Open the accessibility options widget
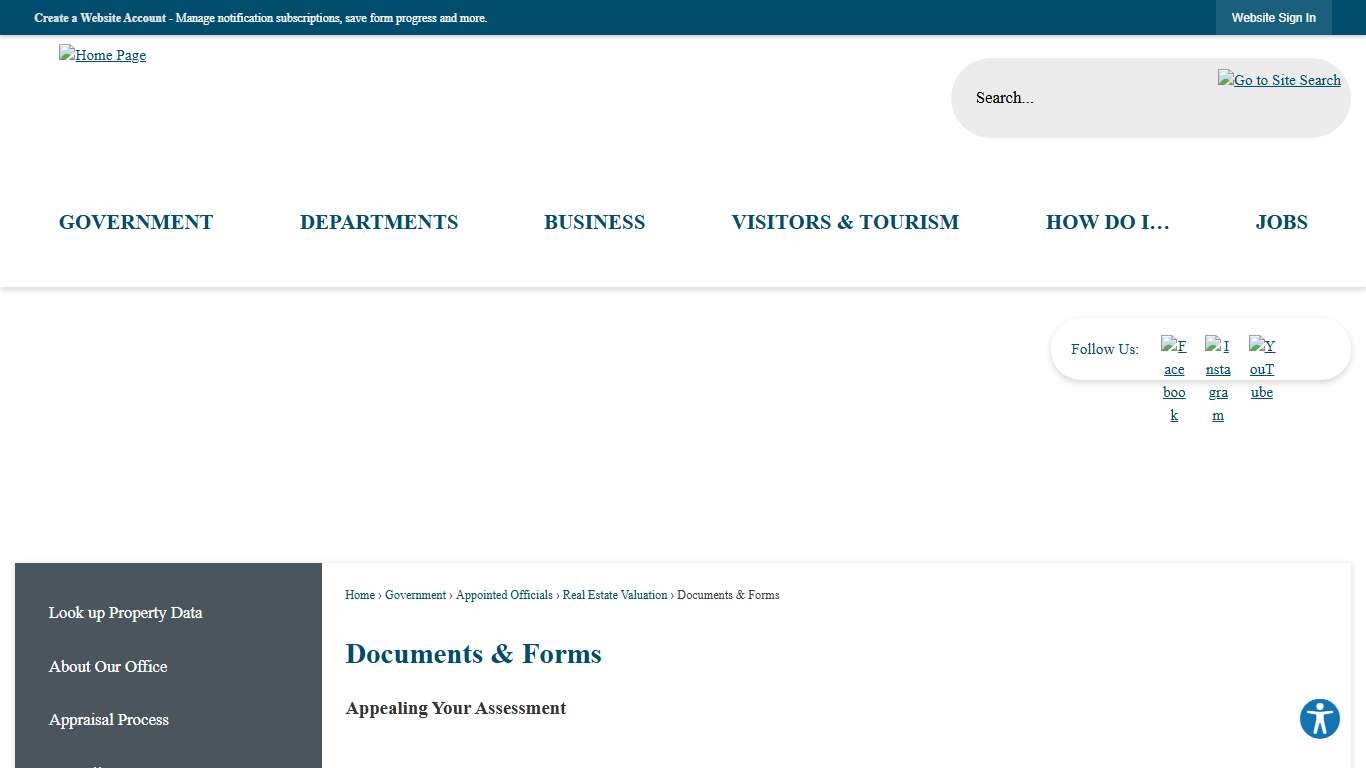This screenshot has height=768, width=1366. [1319, 718]
